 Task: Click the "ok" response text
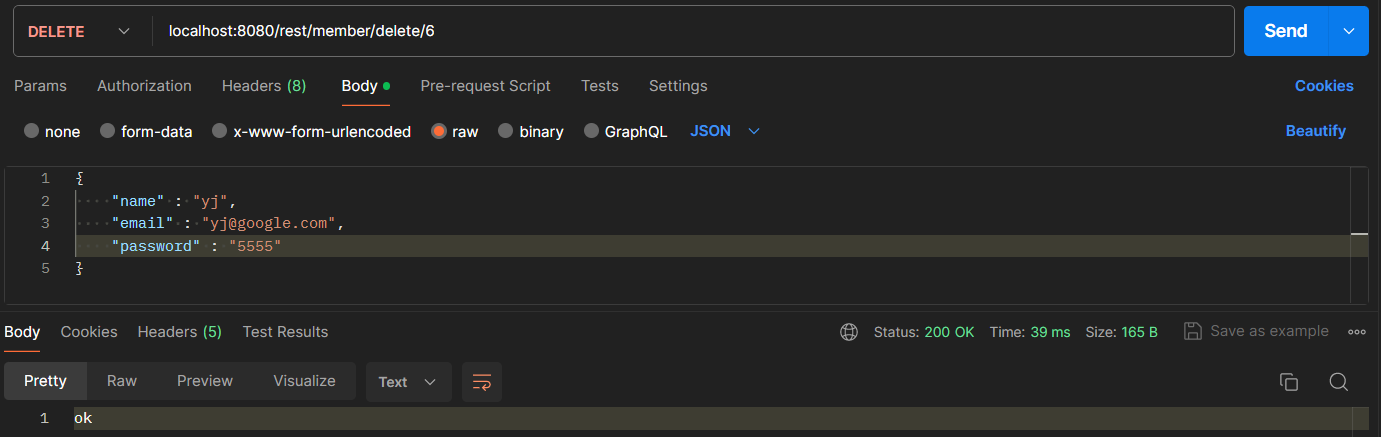click(x=83, y=419)
